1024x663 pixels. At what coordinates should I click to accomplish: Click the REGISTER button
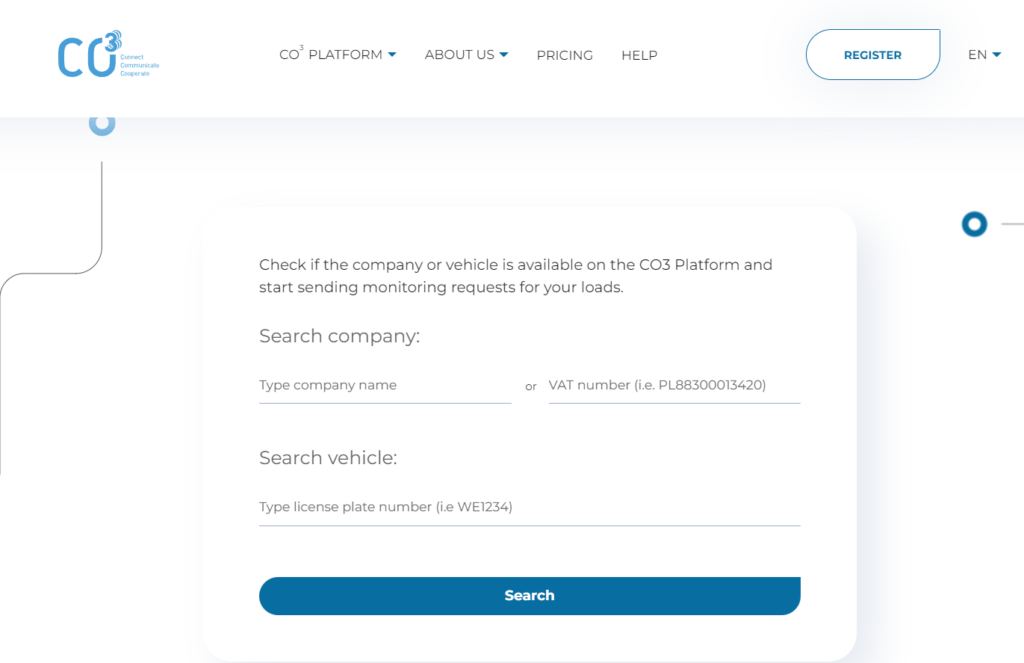(x=872, y=55)
